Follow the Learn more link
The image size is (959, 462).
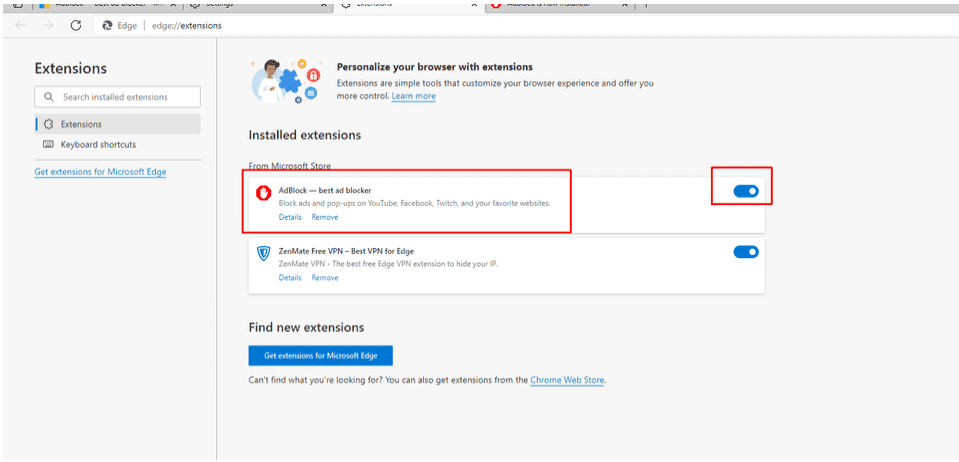(x=413, y=96)
